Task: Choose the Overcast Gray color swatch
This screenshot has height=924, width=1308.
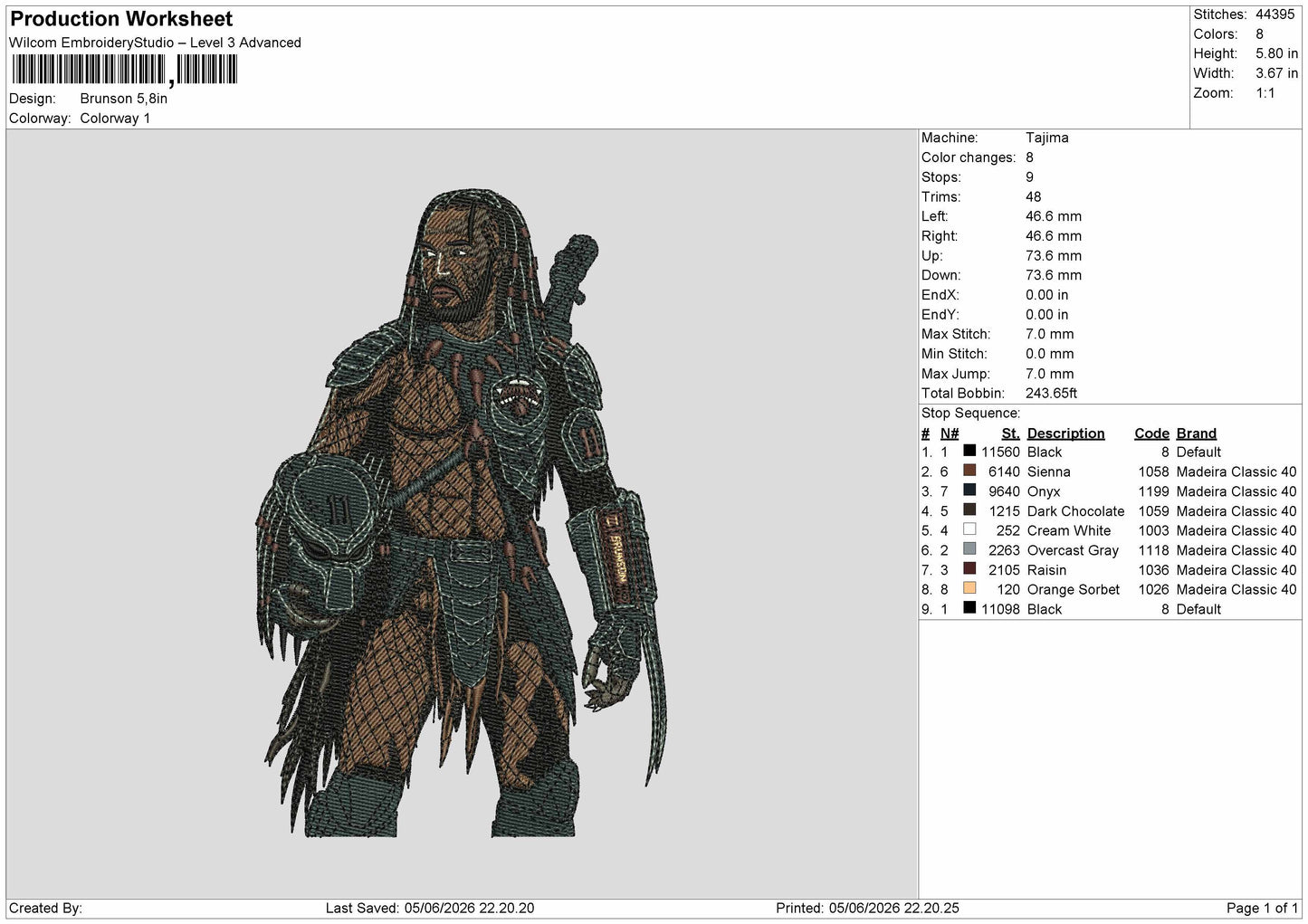Action: pyautogui.click(x=969, y=549)
